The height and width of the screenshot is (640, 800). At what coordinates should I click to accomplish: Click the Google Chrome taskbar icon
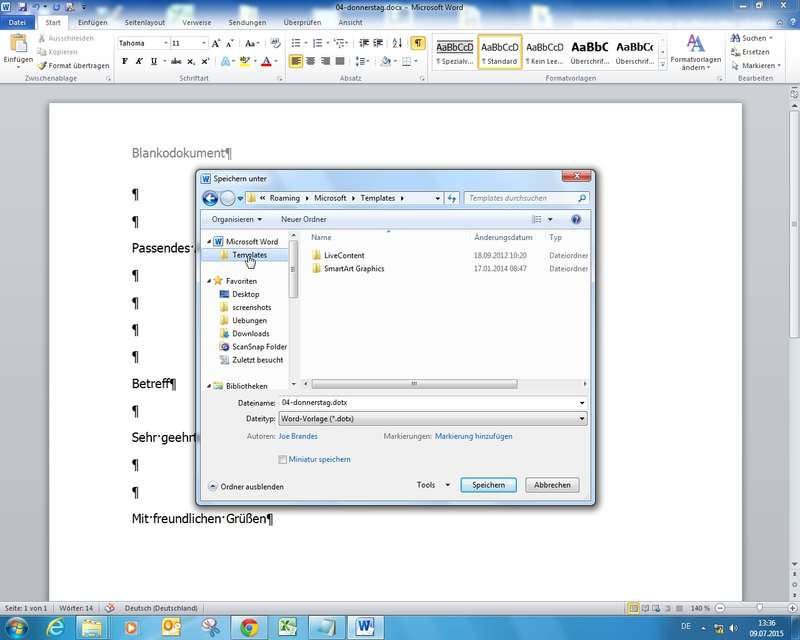pos(249,627)
